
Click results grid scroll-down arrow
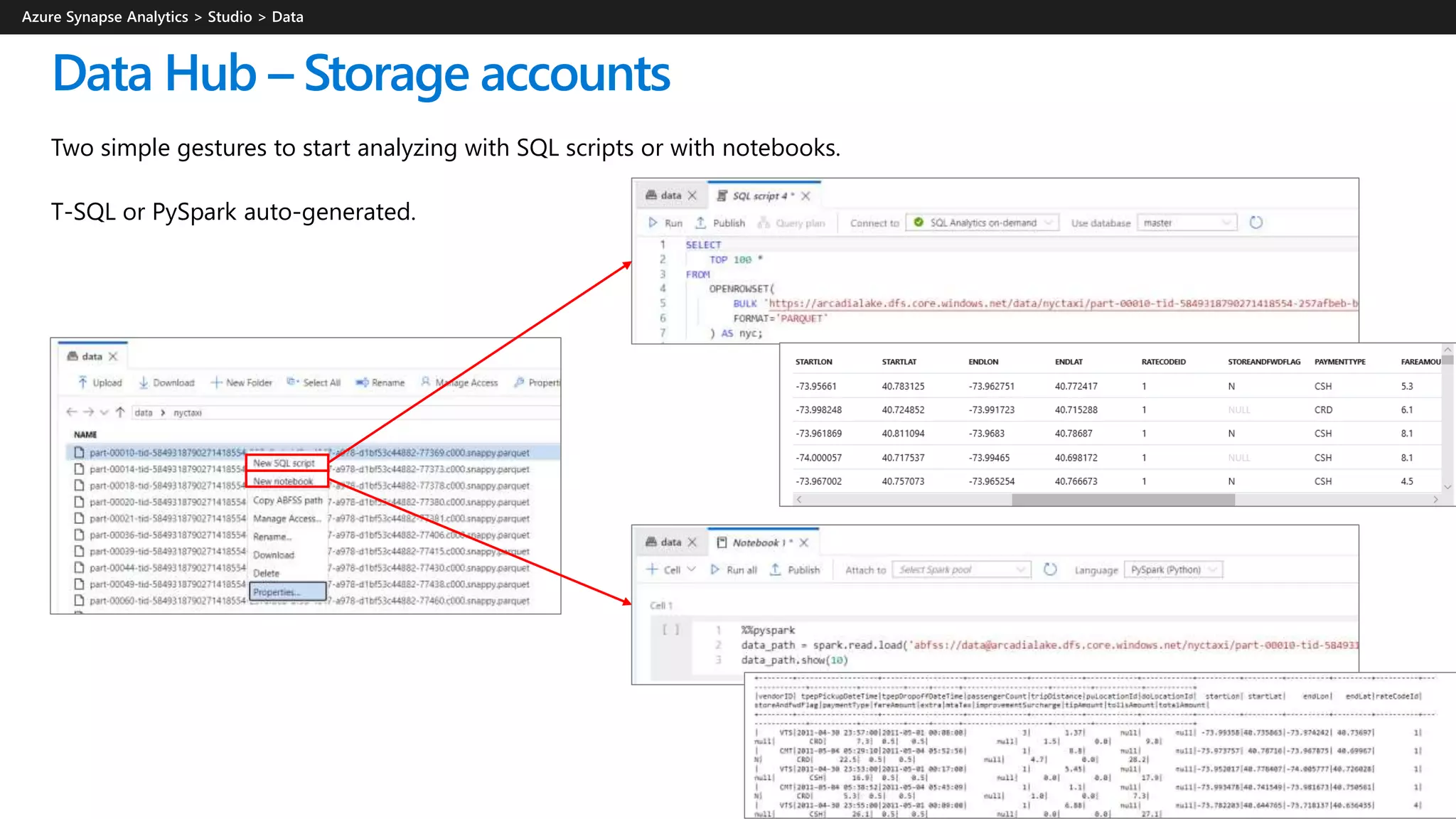1447,487
